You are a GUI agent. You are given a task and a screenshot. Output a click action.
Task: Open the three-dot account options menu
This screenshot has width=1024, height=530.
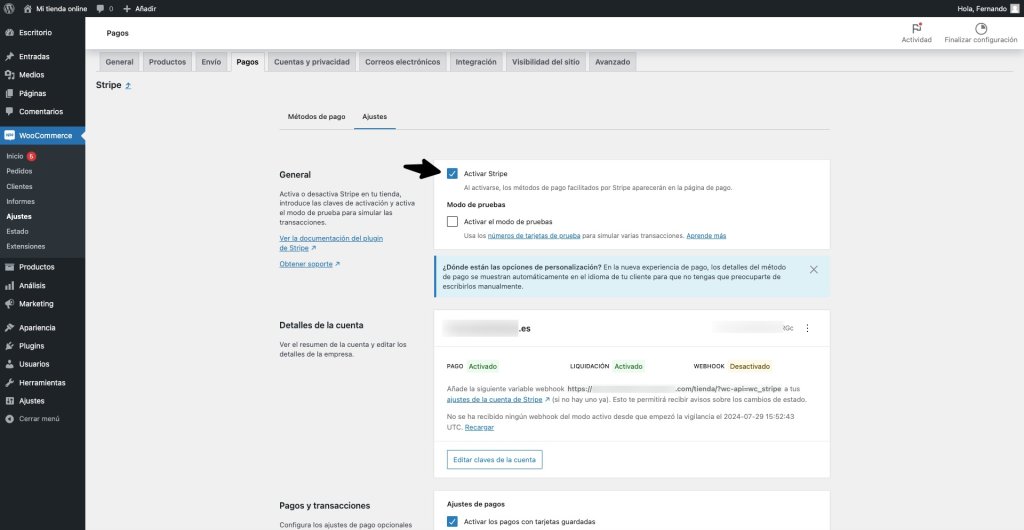[807, 328]
